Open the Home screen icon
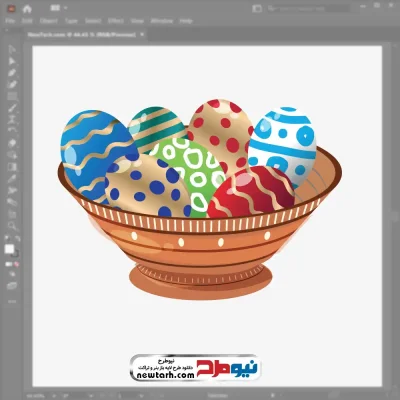400x400 pixels. click(27, 9)
